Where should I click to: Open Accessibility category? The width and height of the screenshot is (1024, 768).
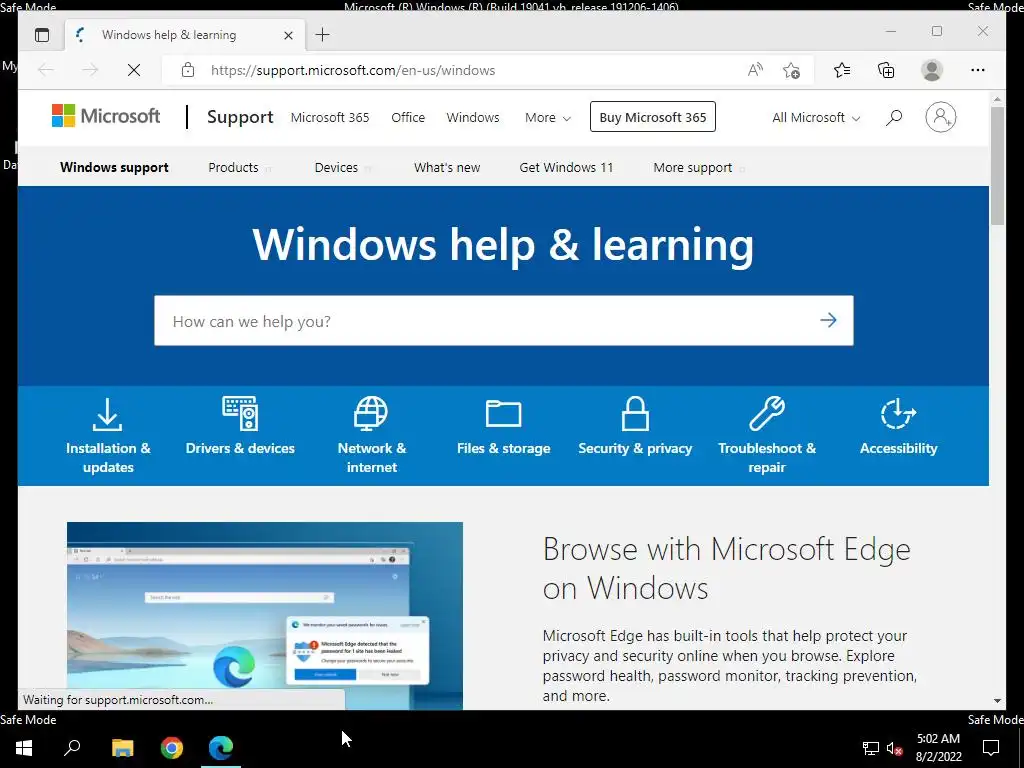click(899, 426)
